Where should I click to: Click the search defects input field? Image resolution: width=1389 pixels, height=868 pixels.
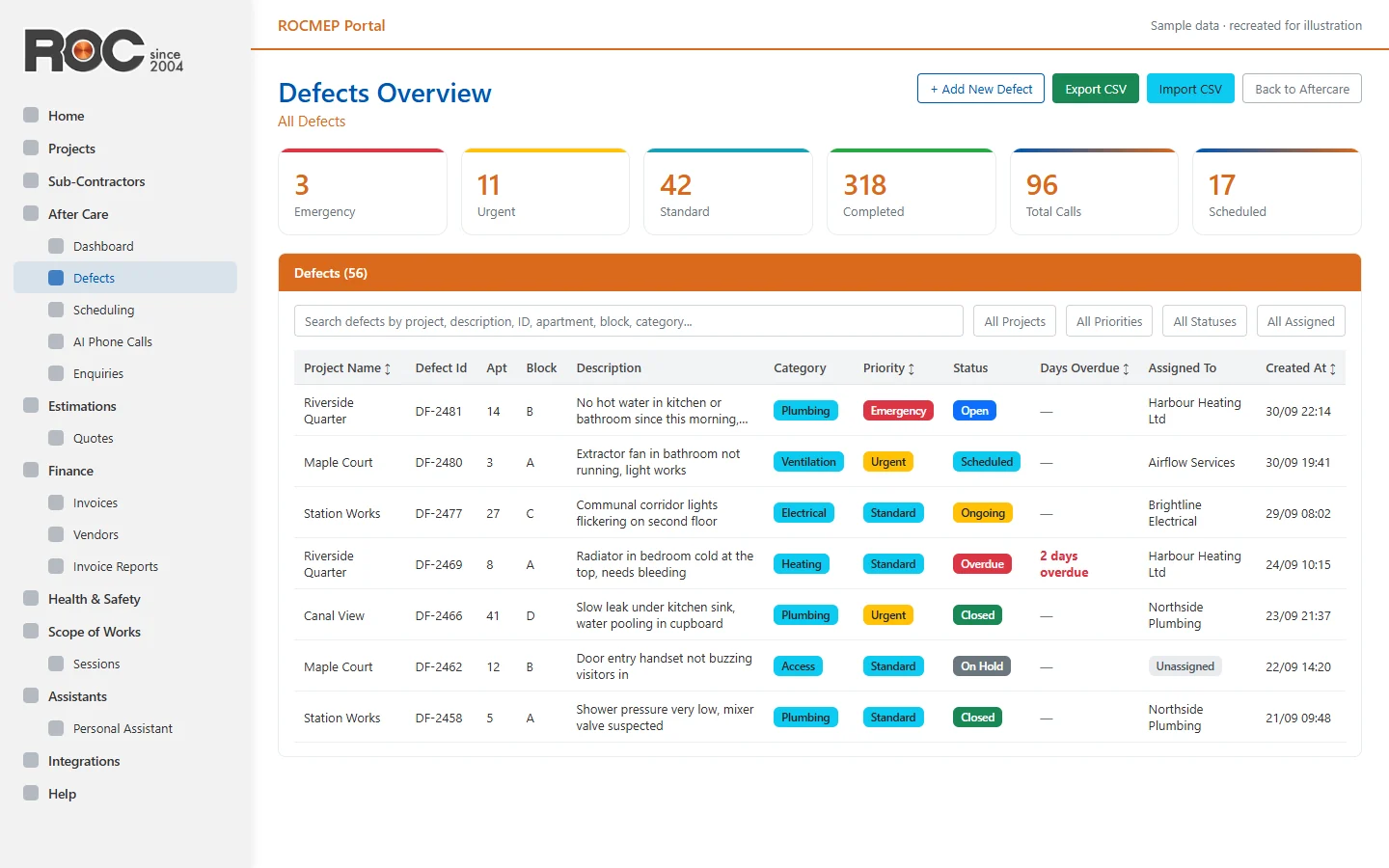point(629,321)
